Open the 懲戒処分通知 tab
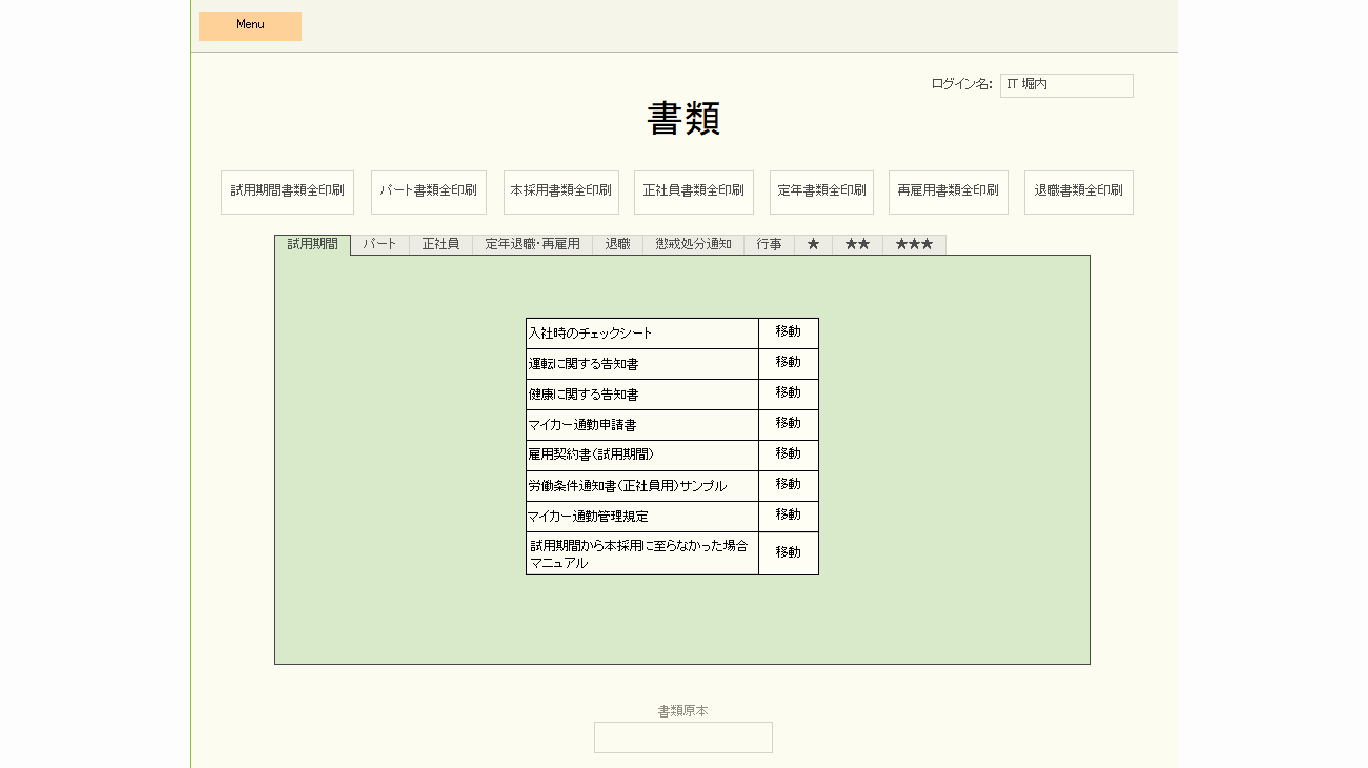The width and height of the screenshot is (1368, 768). [694, 245]
